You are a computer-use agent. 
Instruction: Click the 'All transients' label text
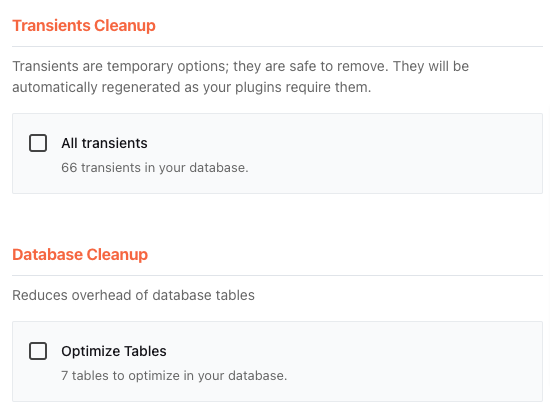[104, 143]
